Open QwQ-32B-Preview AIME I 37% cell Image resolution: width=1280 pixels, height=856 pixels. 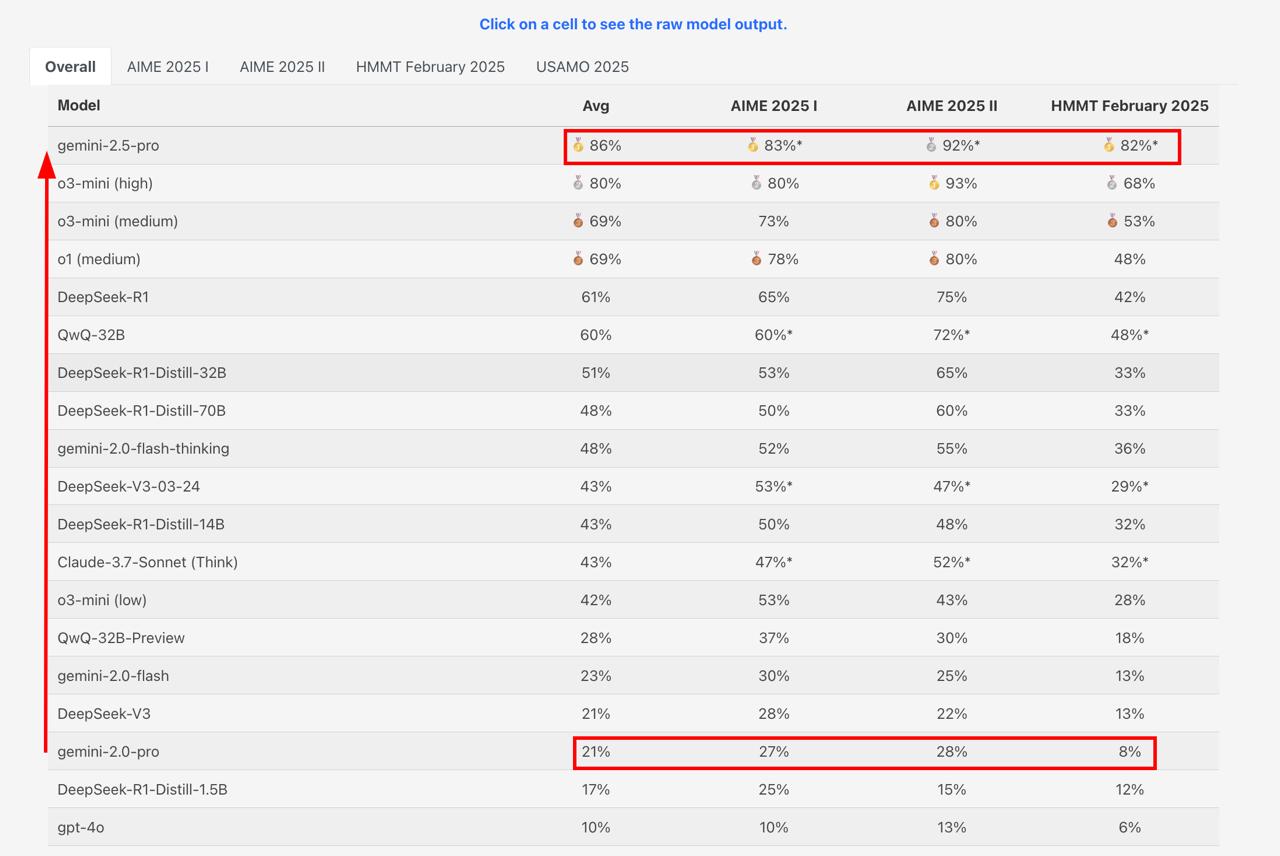[x=774, y=638]
